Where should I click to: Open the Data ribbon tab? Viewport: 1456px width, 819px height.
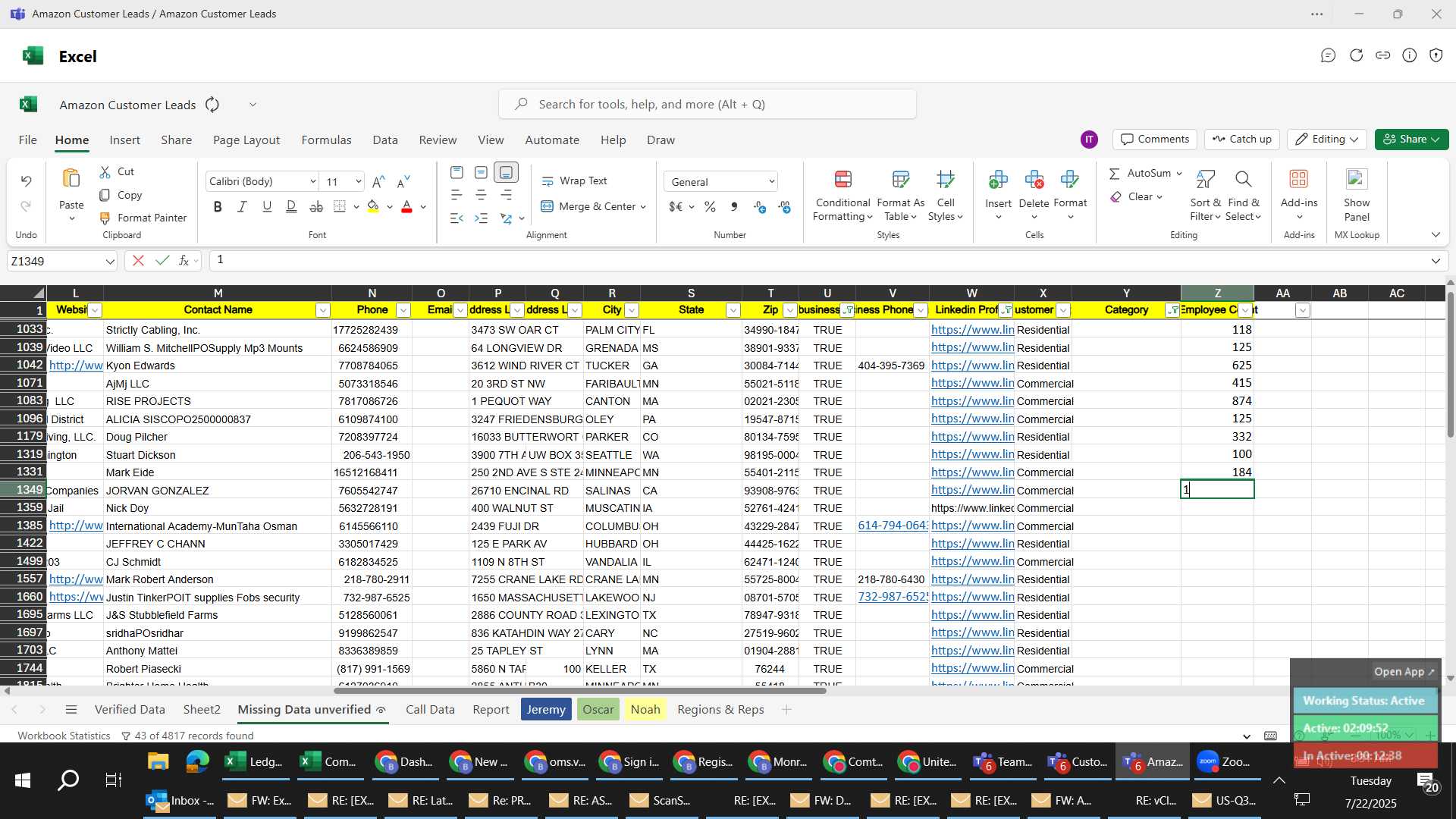pos(385,140)
